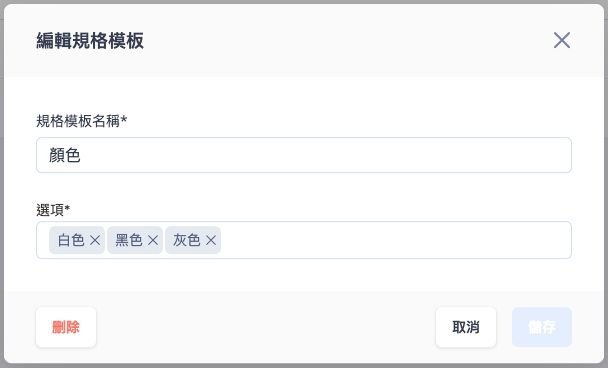The width and height of the screenshot is (608, 368).
Task: Click the text 顏色 inside name input
Action: 65,155
